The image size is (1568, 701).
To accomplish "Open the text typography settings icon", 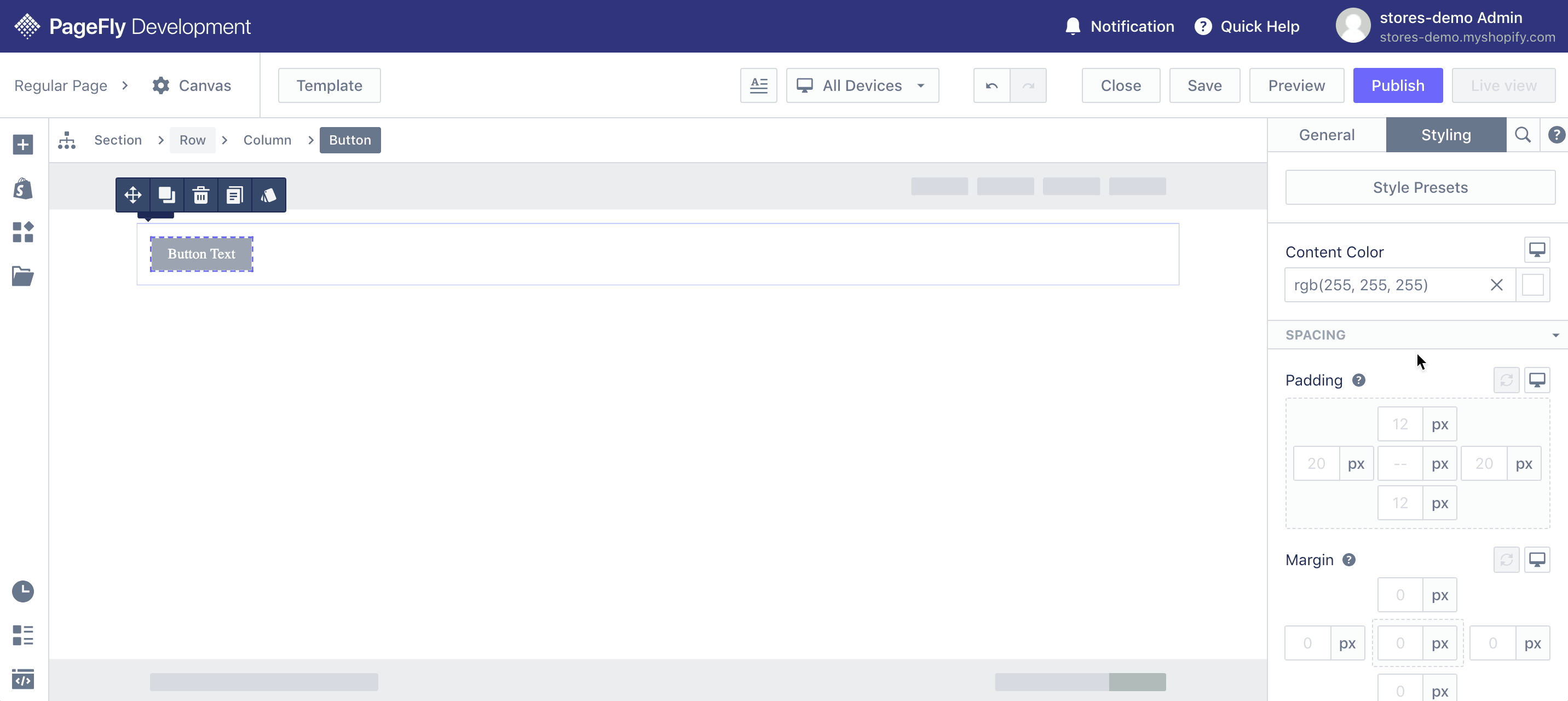I will coord(758,85).
